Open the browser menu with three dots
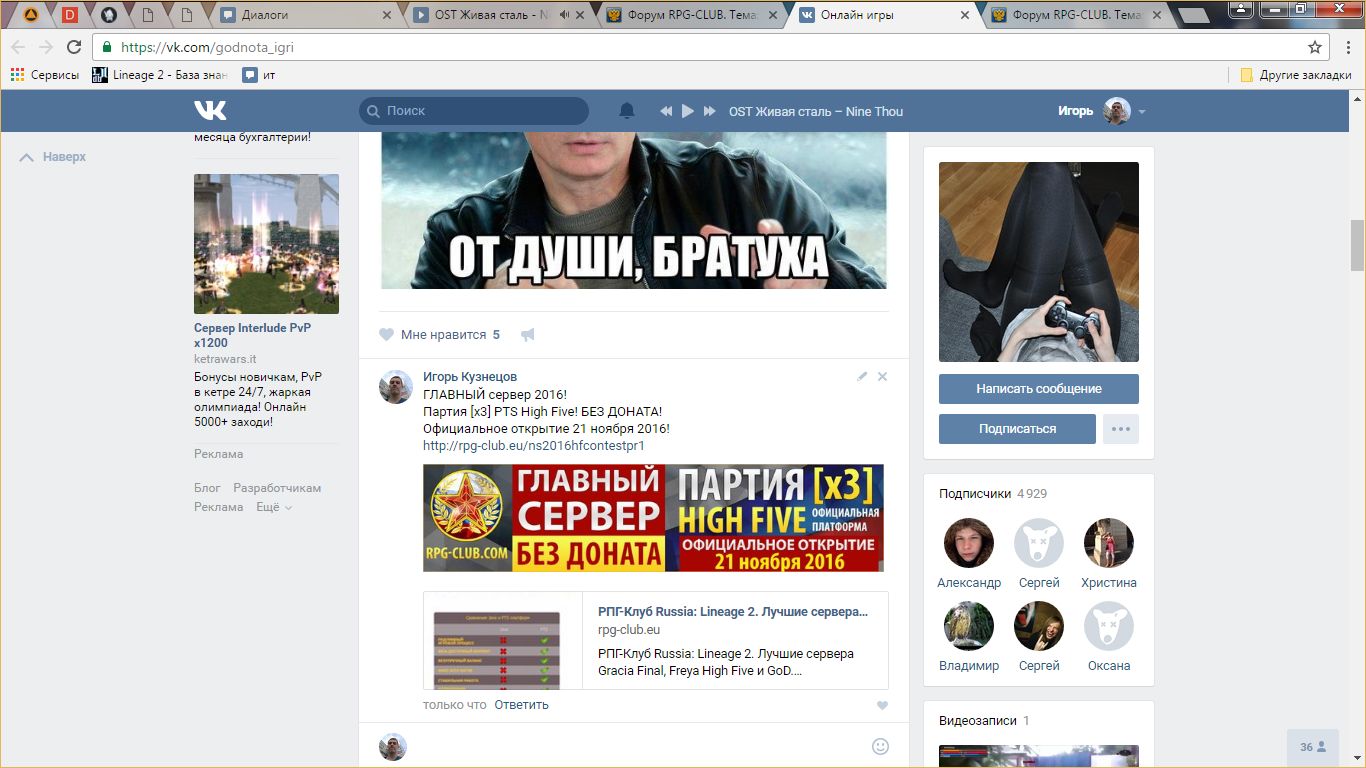The width and height of the screenshot is (1366, 768). click(1347, 47)
